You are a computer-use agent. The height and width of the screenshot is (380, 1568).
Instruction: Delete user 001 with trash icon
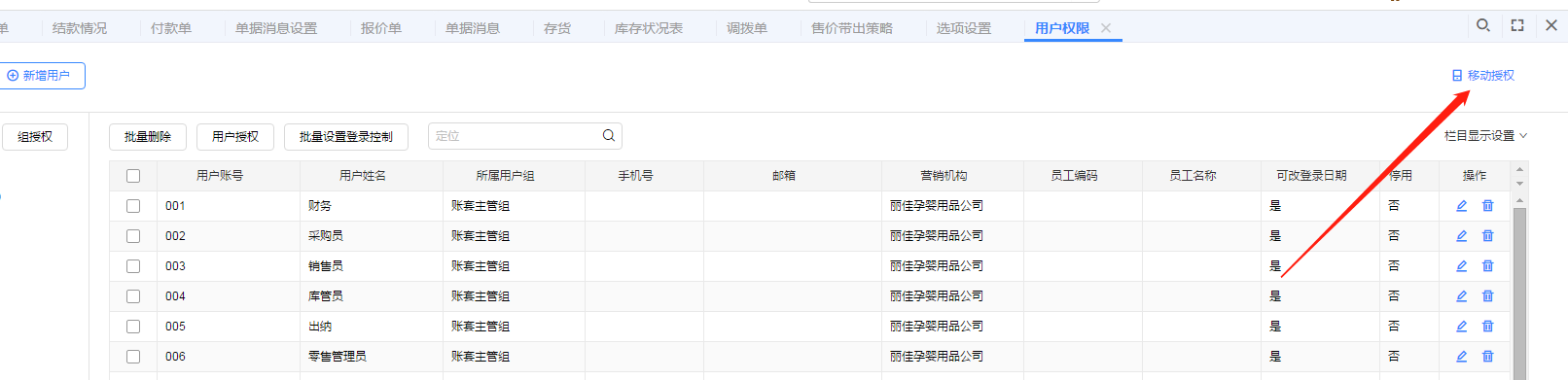click(x=1487, y=206)
